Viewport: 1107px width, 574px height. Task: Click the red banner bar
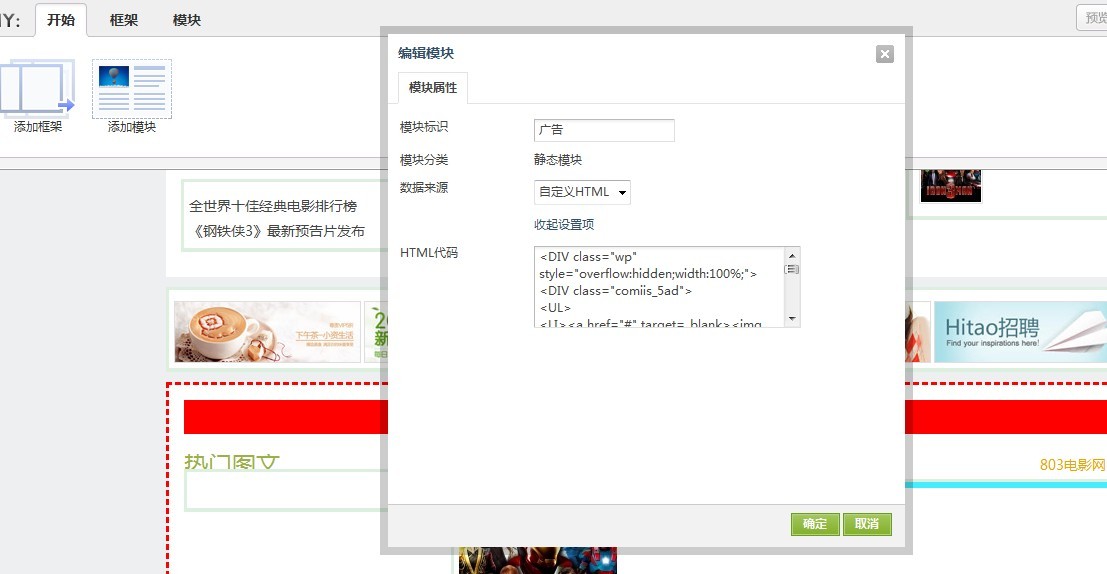pyautogui.click(x=286, y=417)
